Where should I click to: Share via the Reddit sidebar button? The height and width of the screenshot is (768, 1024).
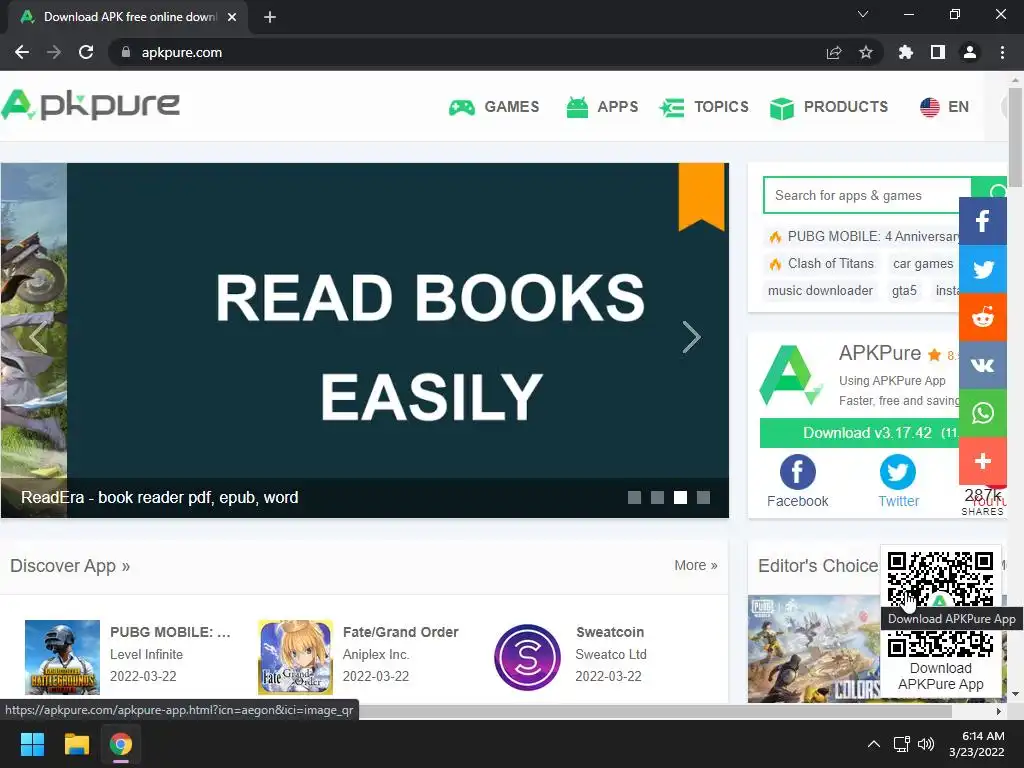[x=983, y=317]
